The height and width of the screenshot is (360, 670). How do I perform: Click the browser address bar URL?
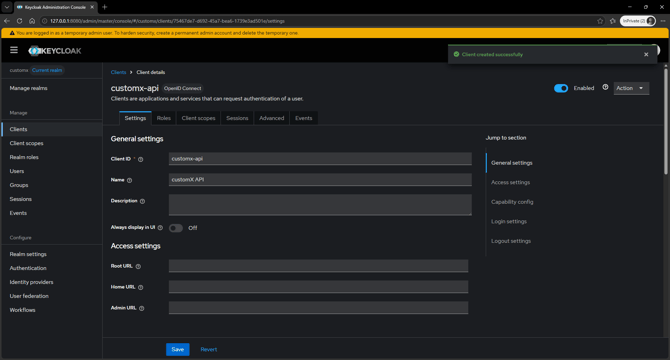coord(167,21)
